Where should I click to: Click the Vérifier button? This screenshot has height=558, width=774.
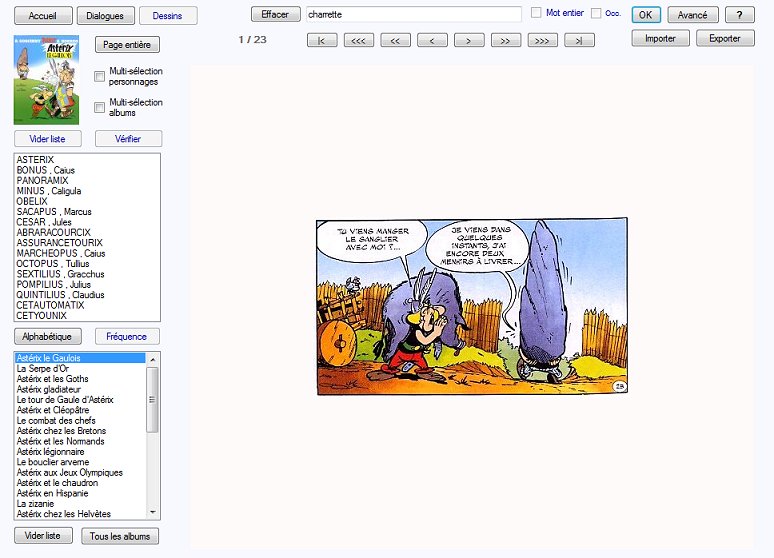pos(128,139)
